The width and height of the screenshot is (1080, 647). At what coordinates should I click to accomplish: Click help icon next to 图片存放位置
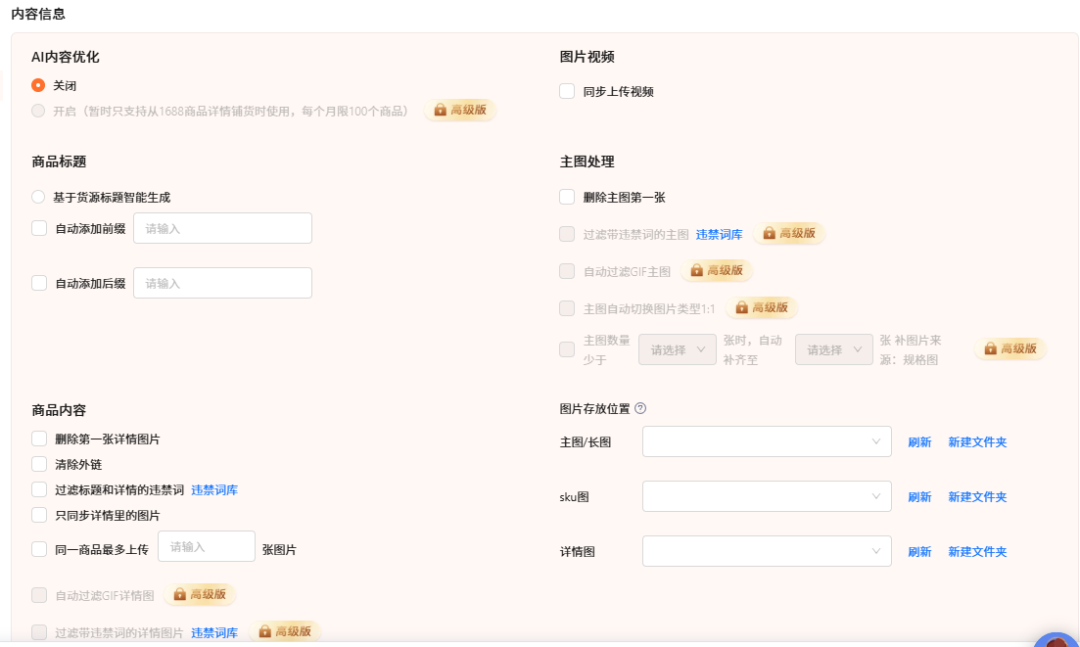pos(641,408)
